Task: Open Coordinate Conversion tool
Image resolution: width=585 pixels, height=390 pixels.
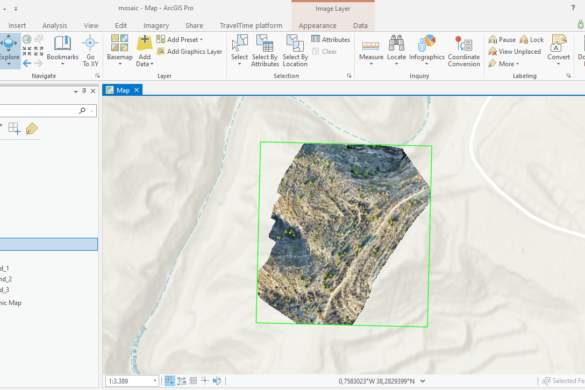Action: click(464, 50)
